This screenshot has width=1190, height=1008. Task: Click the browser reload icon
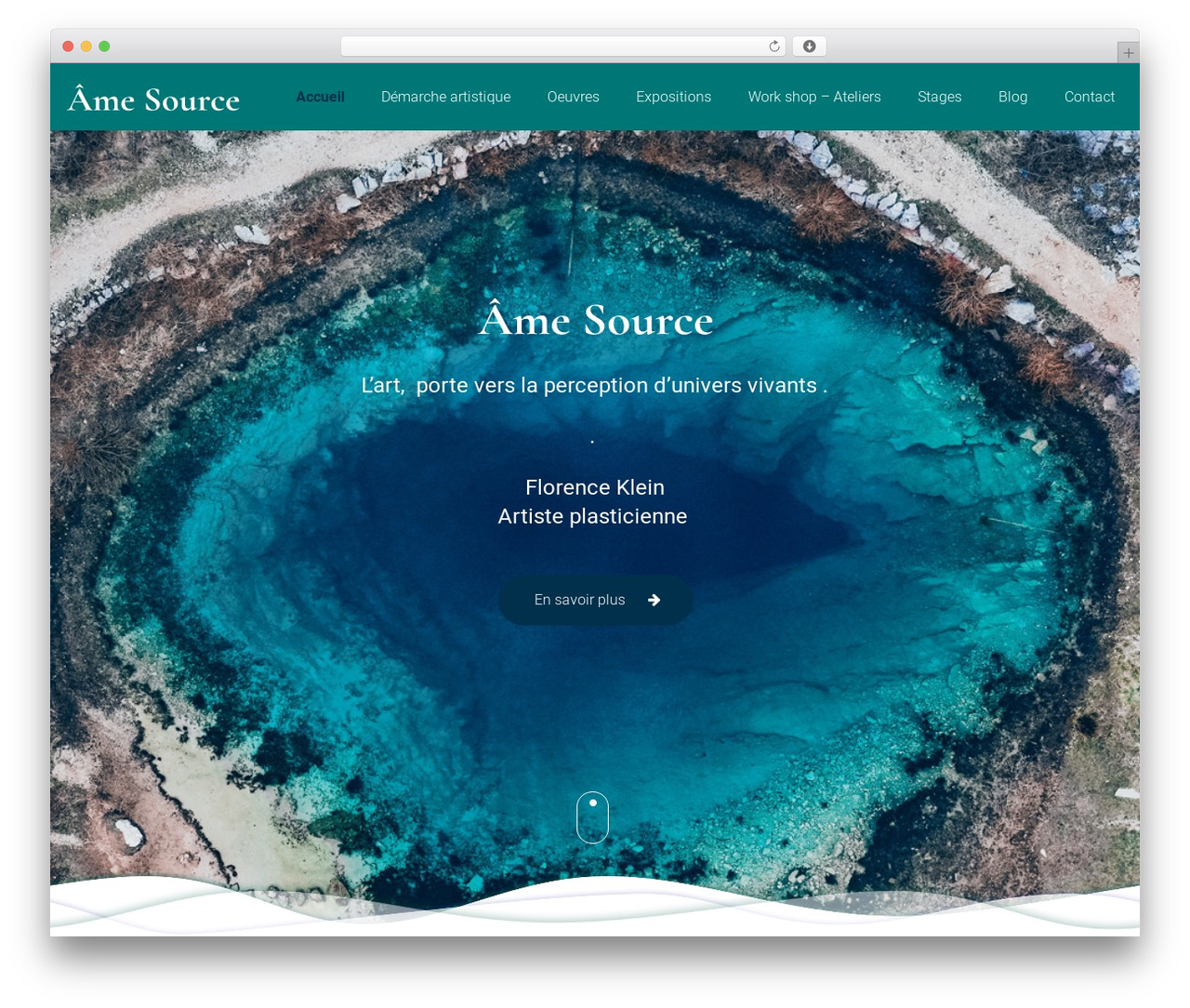[x=773, y=46]
